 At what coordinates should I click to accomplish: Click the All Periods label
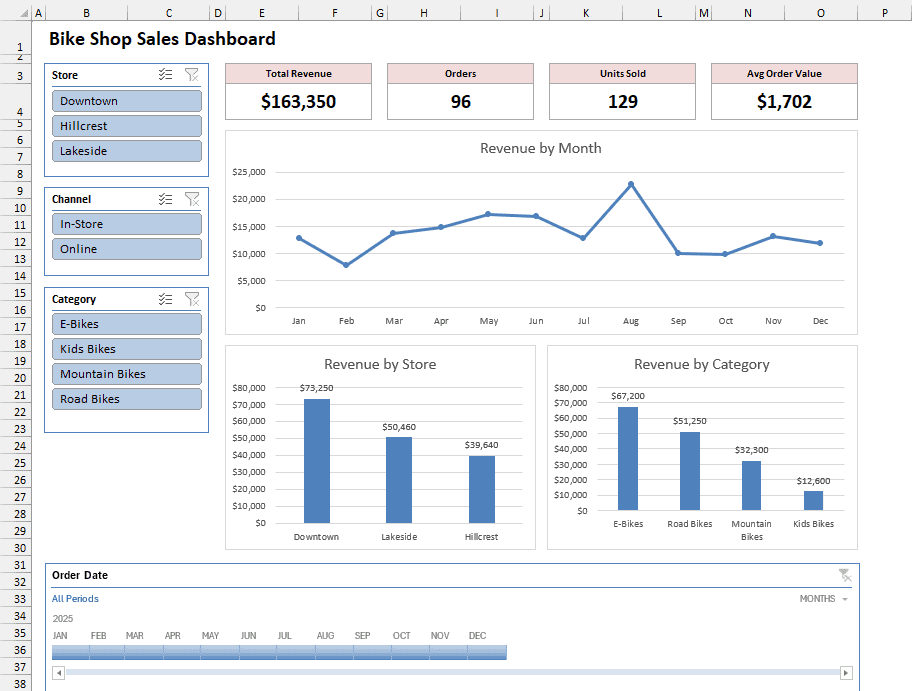[x=75, y=599]
